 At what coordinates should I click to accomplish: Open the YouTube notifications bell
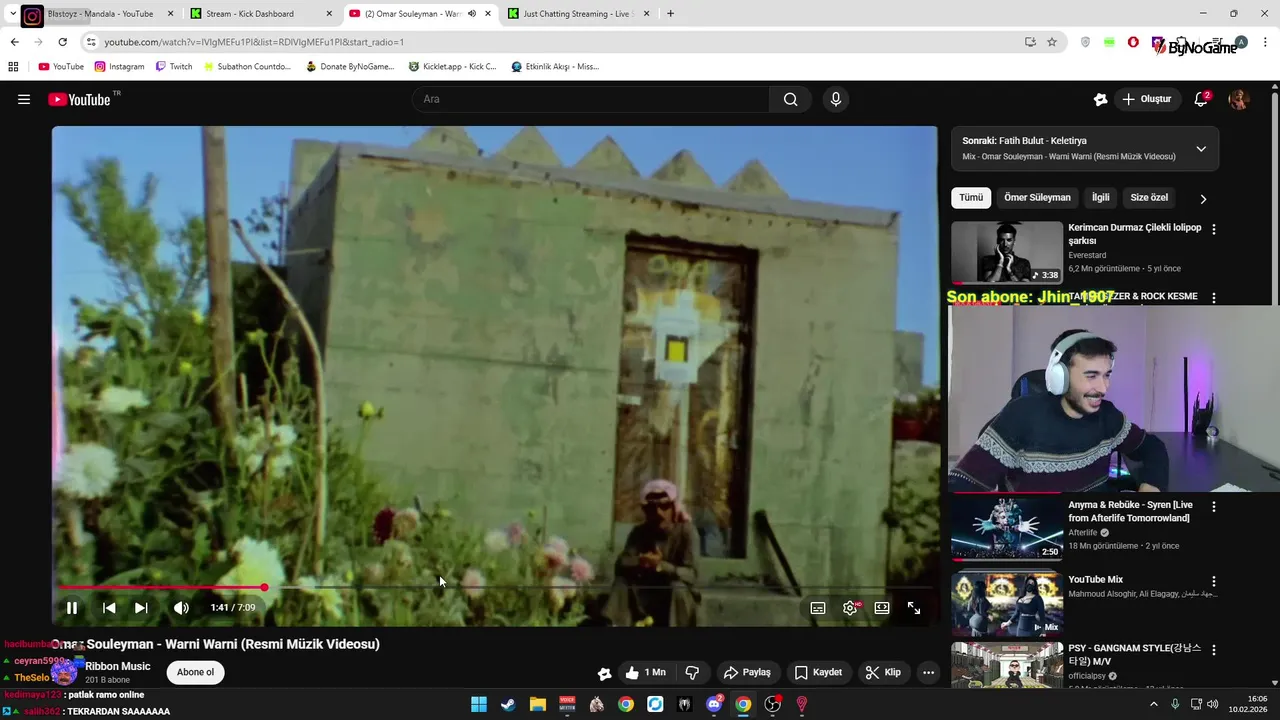1201,99
